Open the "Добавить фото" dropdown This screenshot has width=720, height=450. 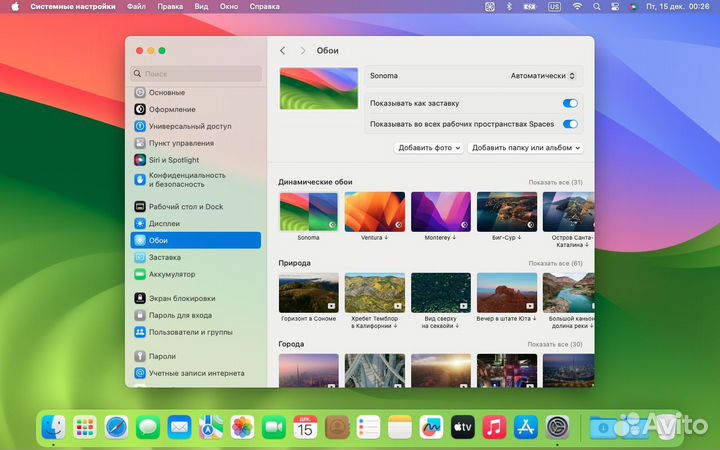click(x=428, y=148)
